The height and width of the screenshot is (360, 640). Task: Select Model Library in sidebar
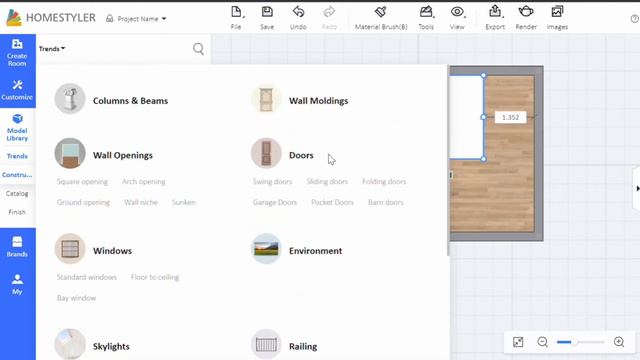(x=17, y=128)
